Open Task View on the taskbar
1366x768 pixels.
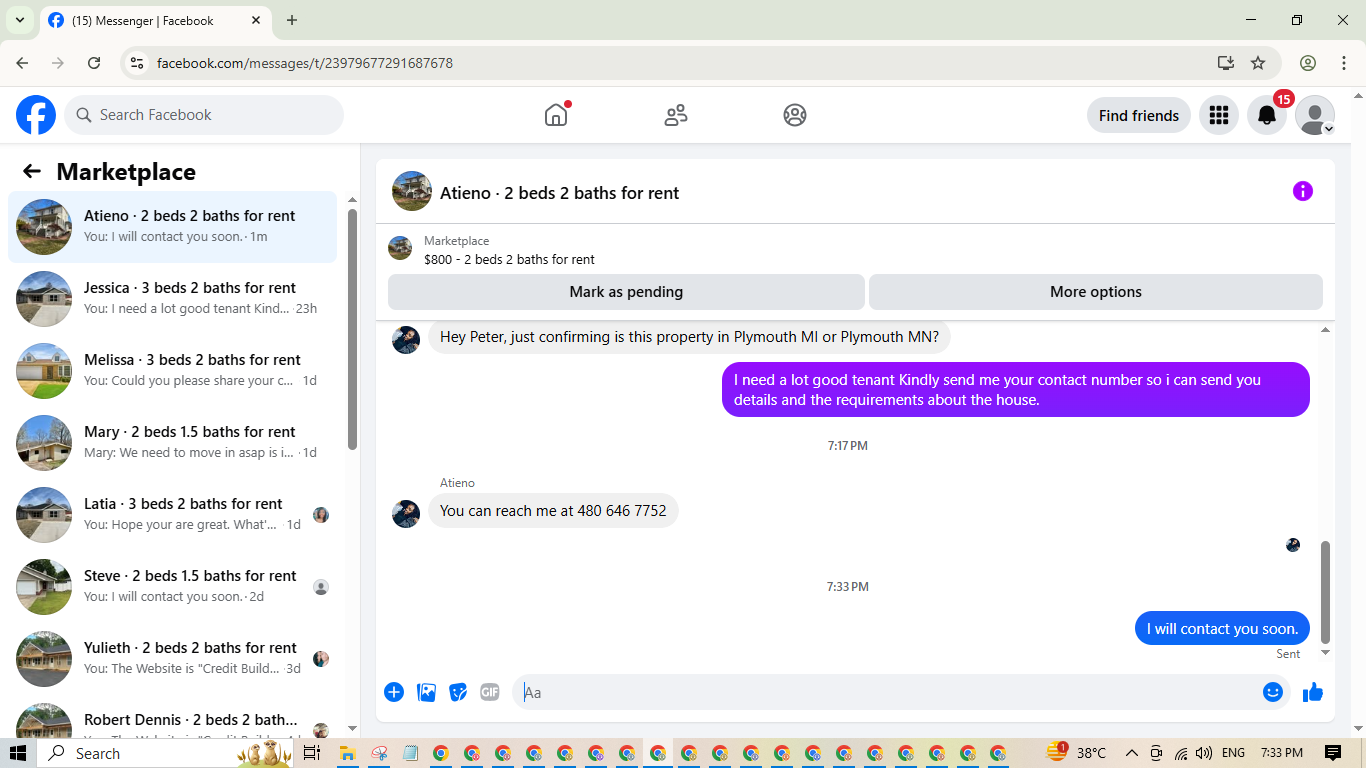pyautogui.click(x=311, y=753)
